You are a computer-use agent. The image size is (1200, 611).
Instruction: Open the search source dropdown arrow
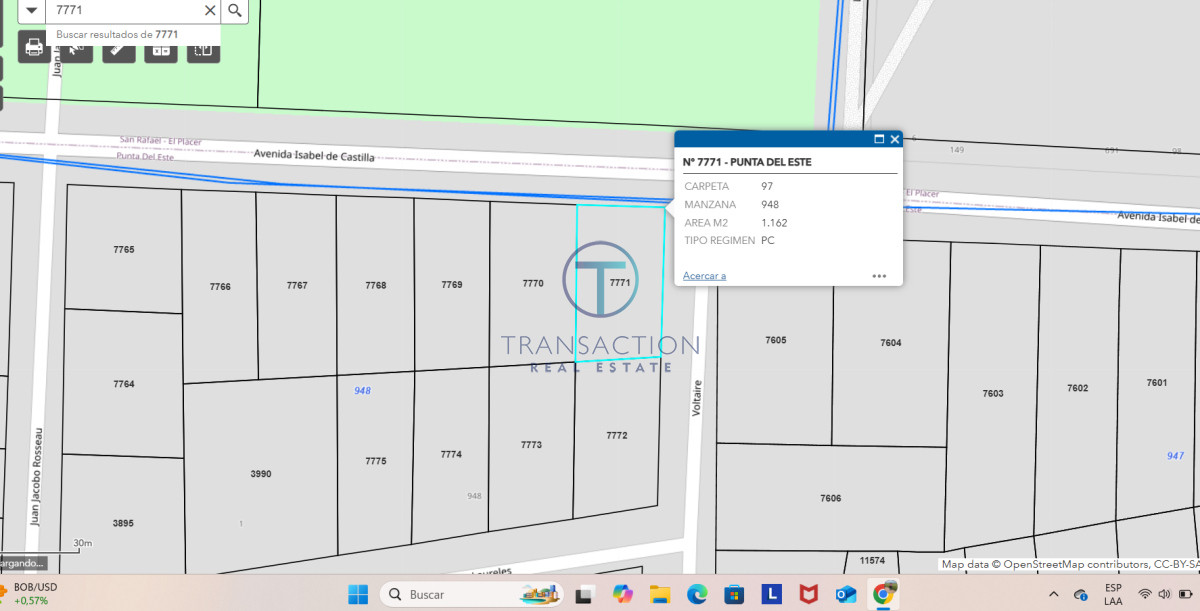point(32,10)
